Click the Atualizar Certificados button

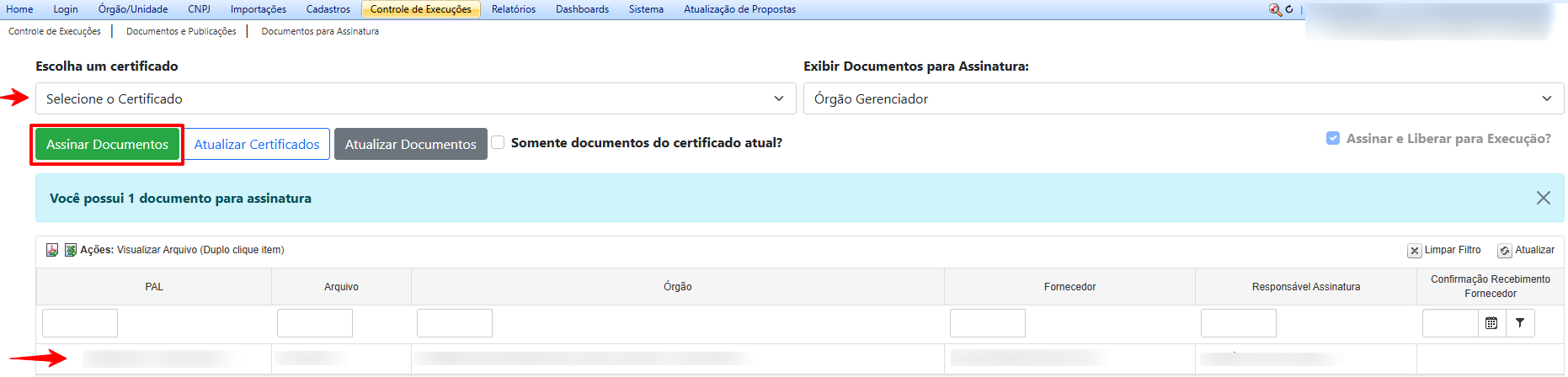[257, 144]
